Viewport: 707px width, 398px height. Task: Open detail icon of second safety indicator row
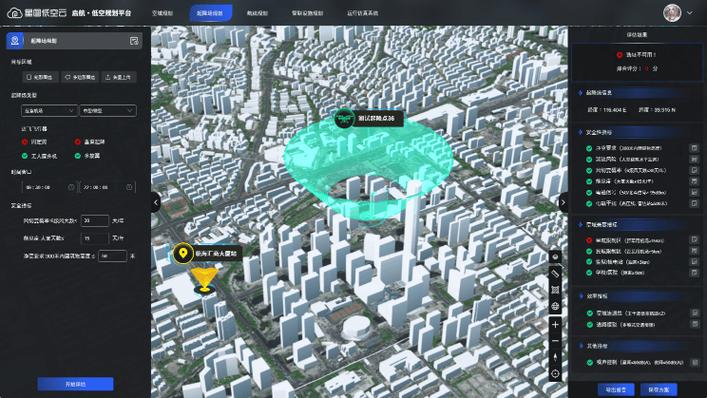point(694,159)
